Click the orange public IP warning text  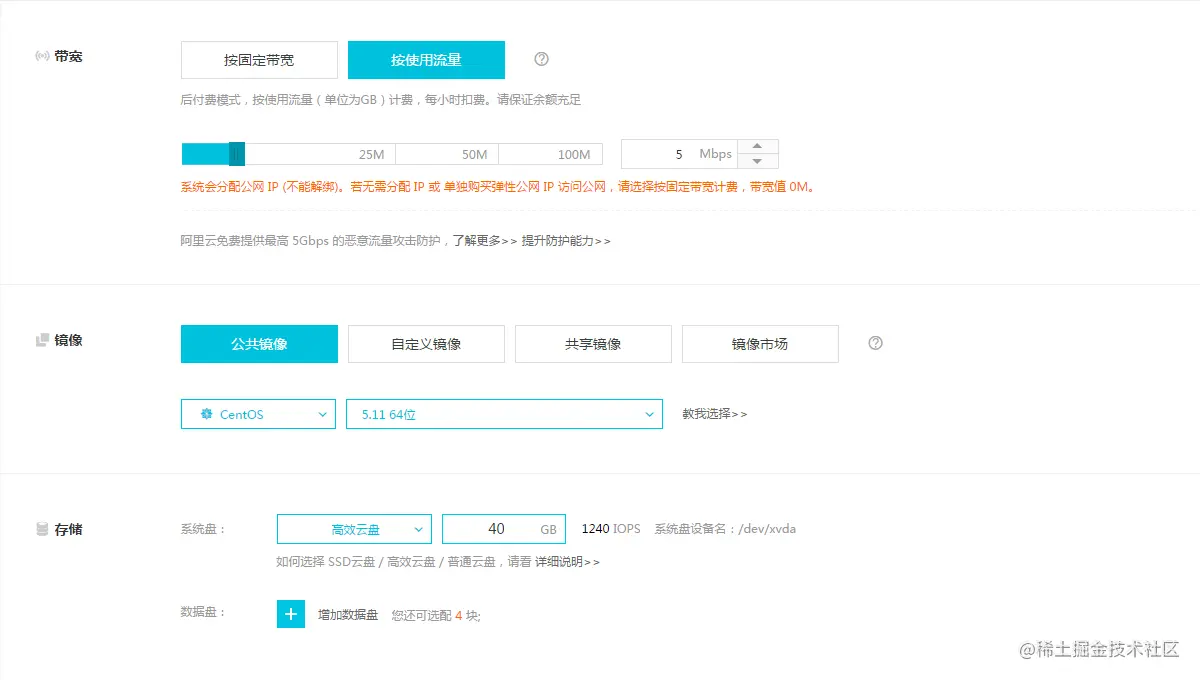pos(498,186)
